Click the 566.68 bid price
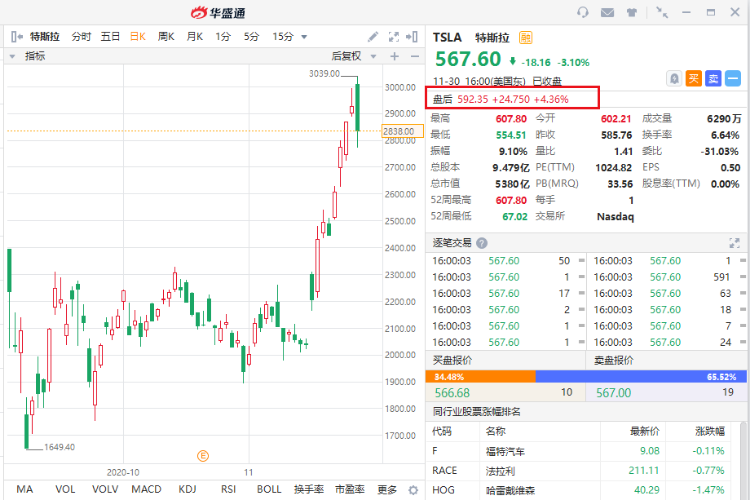 pyautogui.click(x=452, y=393)
